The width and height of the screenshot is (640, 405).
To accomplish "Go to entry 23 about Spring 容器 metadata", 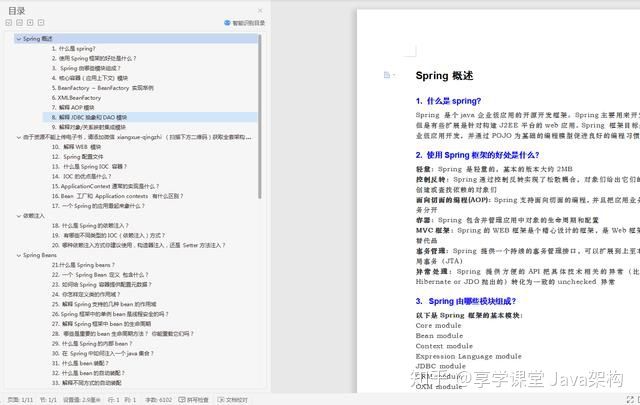I will [x=102, y=285].
